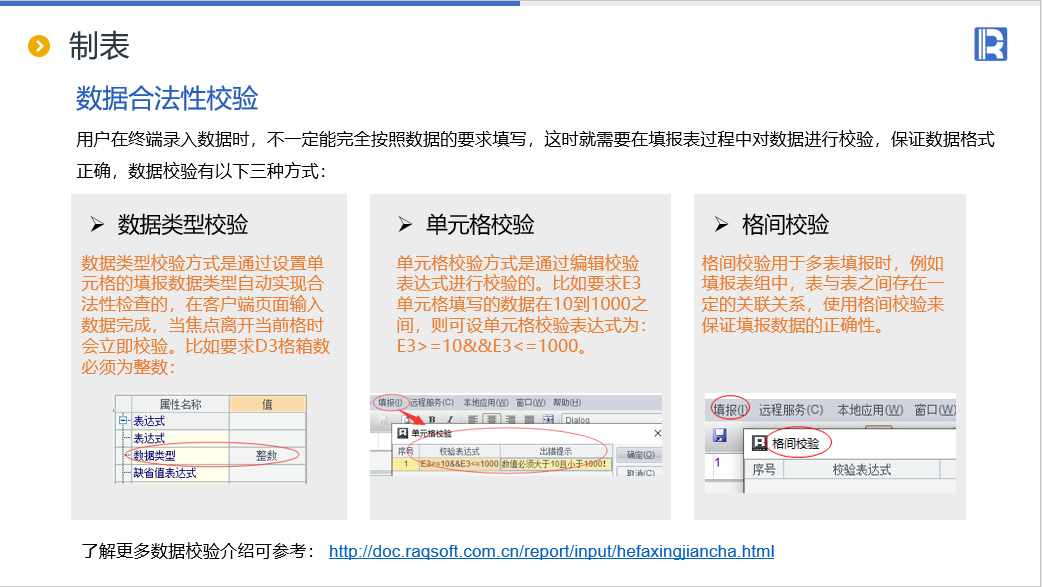Select the 数据类型 property row
Screen dimensions: 1042x587
pyautogui.click(x=211, y=455)
